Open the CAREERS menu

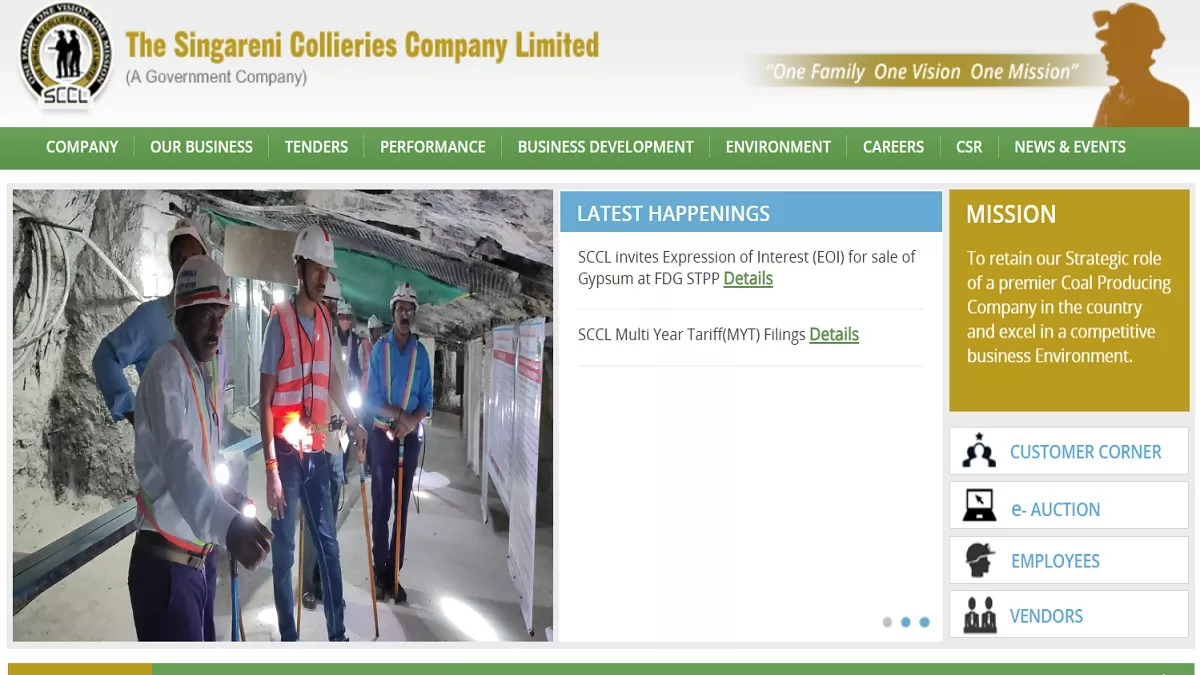(893, 147)
